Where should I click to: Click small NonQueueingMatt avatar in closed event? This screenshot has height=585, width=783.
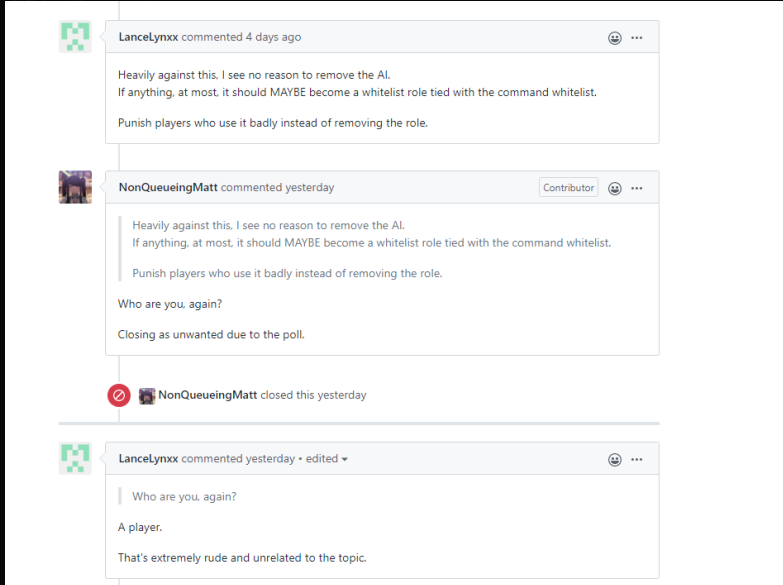[147, 395]
